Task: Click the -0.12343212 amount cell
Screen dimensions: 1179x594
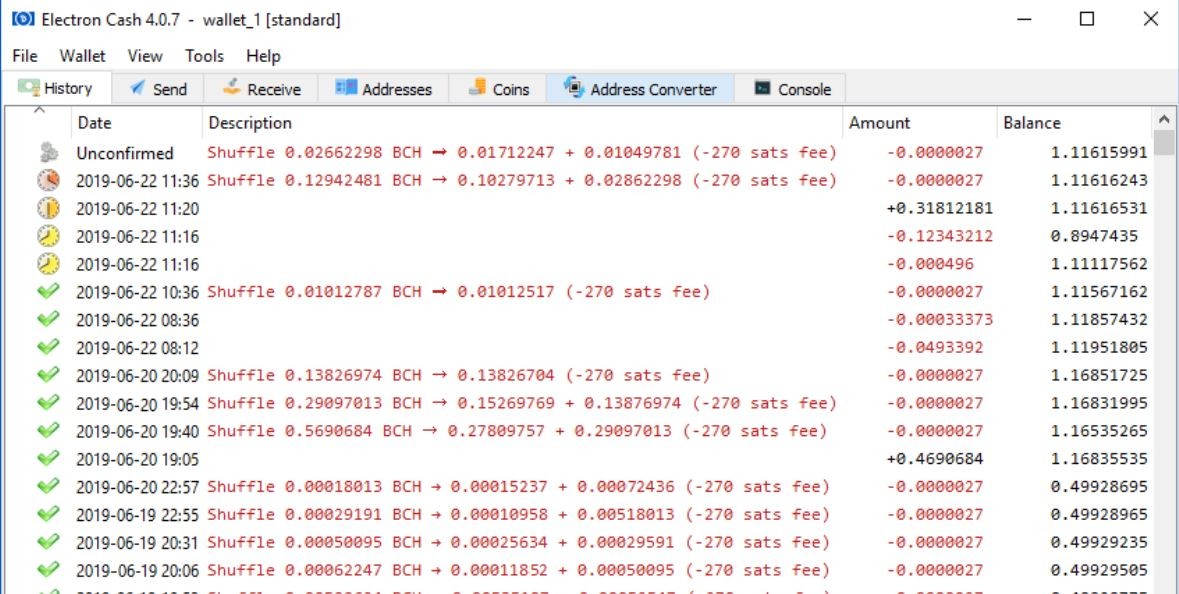Action: [x=940, y=236]
